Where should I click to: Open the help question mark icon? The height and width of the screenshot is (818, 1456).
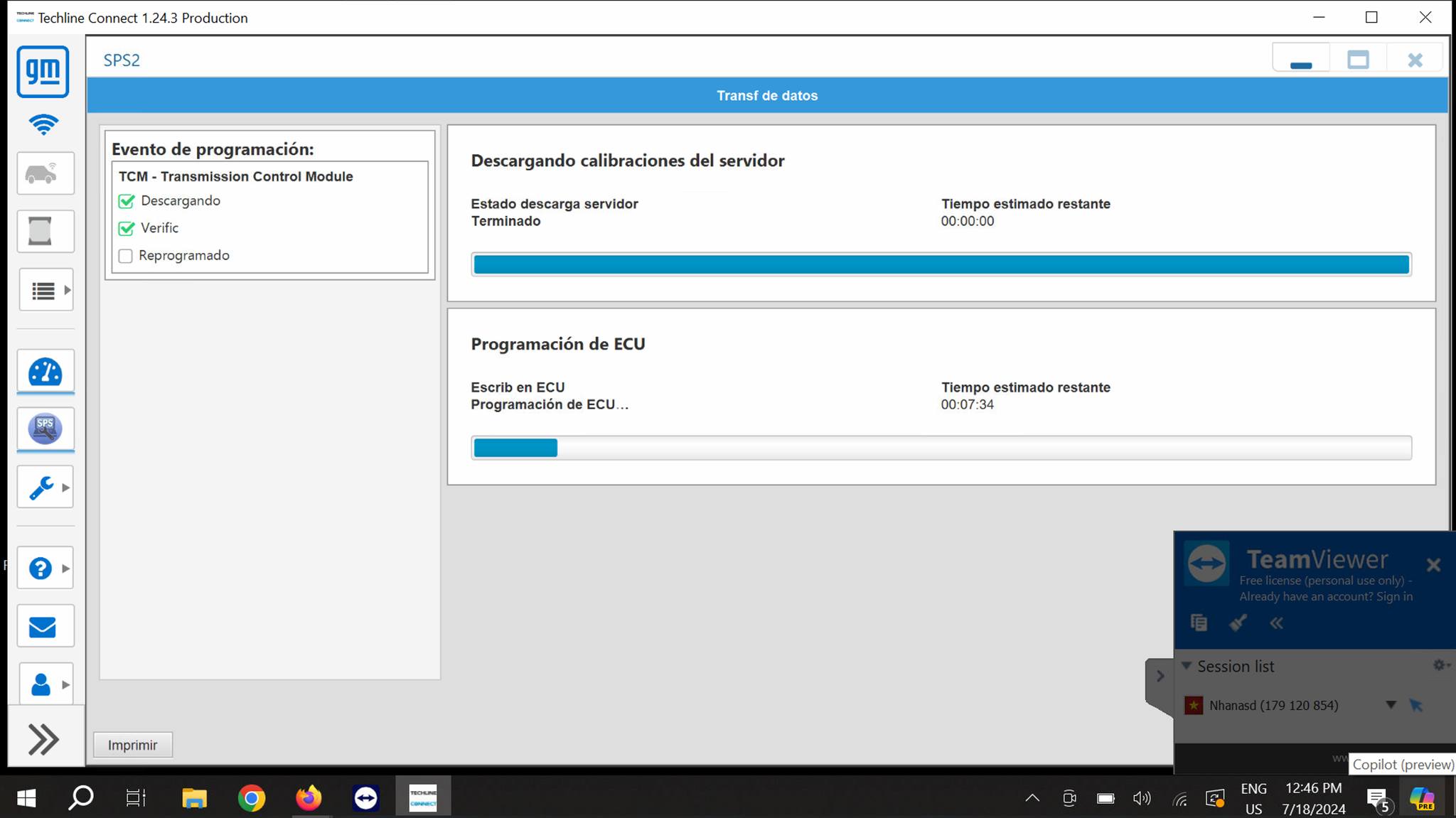(41, 569)
